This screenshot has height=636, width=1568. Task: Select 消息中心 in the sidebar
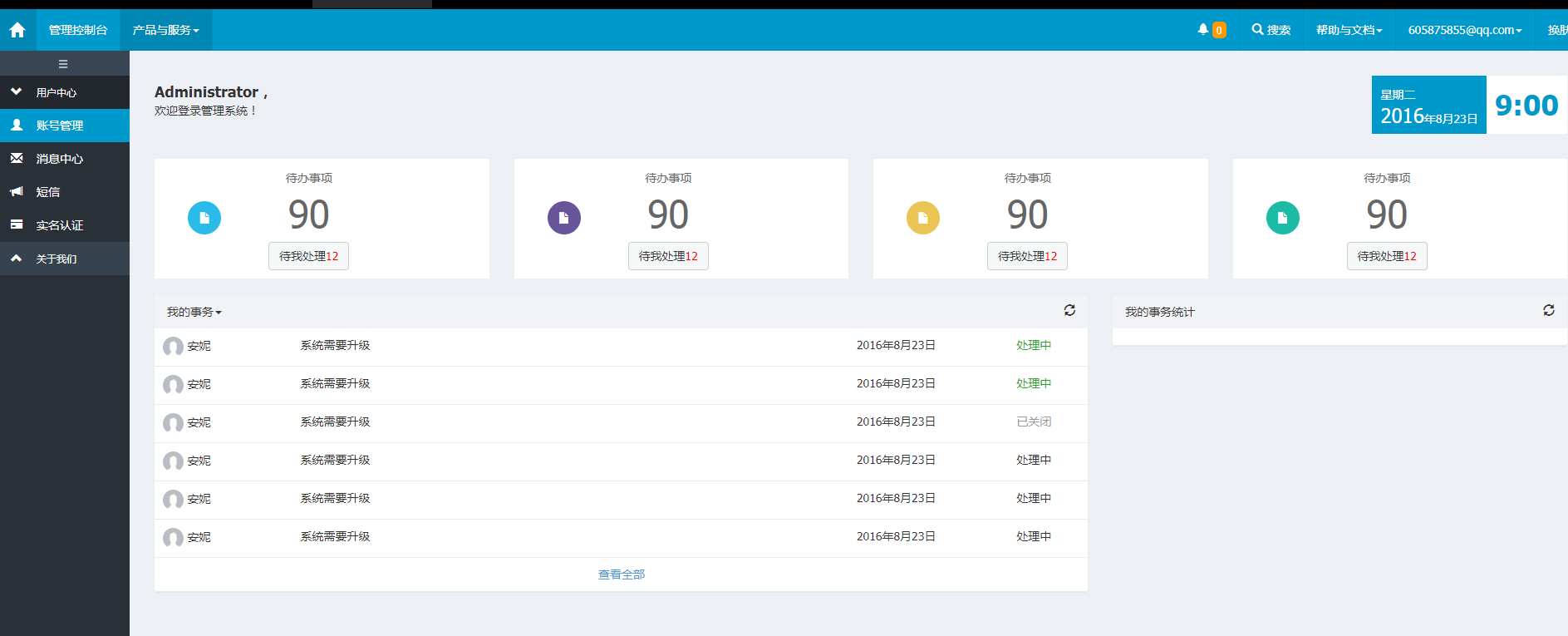click(59, 159)
